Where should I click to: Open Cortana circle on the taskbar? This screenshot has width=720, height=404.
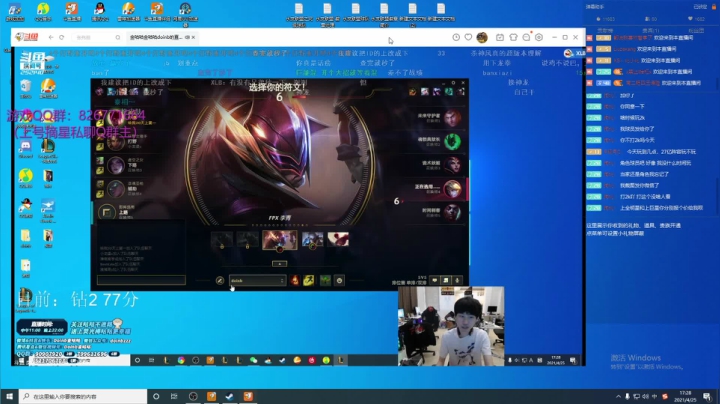(x=156, y=396)
